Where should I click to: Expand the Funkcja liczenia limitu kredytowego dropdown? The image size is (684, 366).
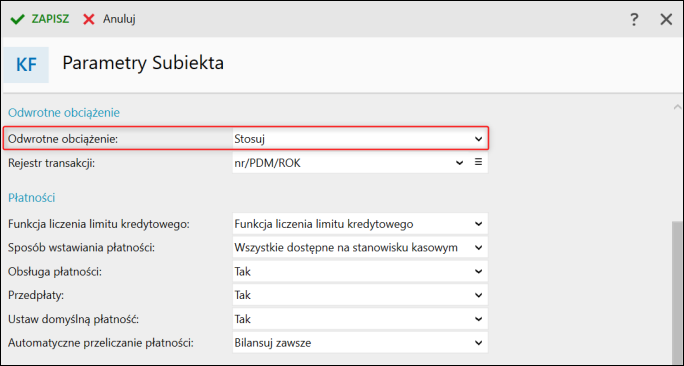pyautogui.click(x=360, y=224)
